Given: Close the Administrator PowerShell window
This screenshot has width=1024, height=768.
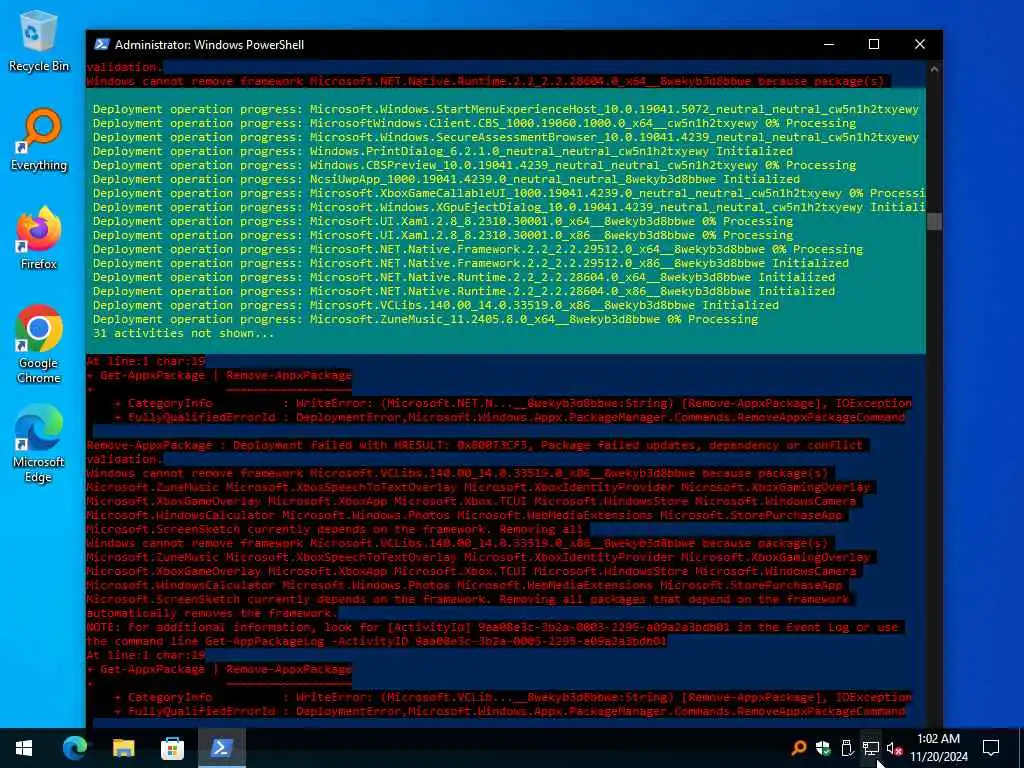Looking at the screenshot, I should coord(920,44).
